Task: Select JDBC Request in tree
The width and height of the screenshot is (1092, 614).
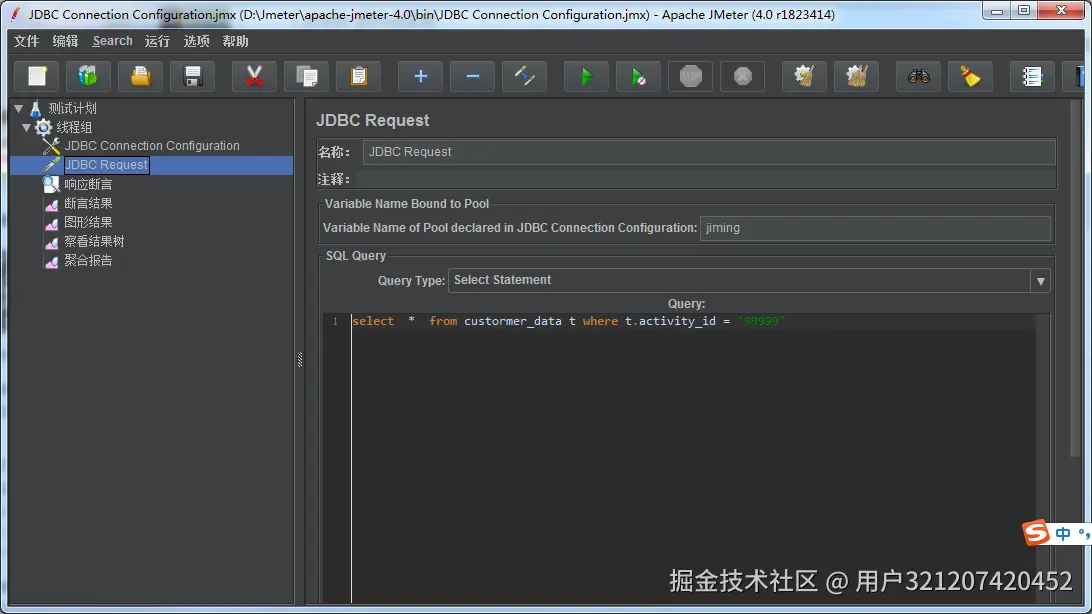Action: point(107,165)
